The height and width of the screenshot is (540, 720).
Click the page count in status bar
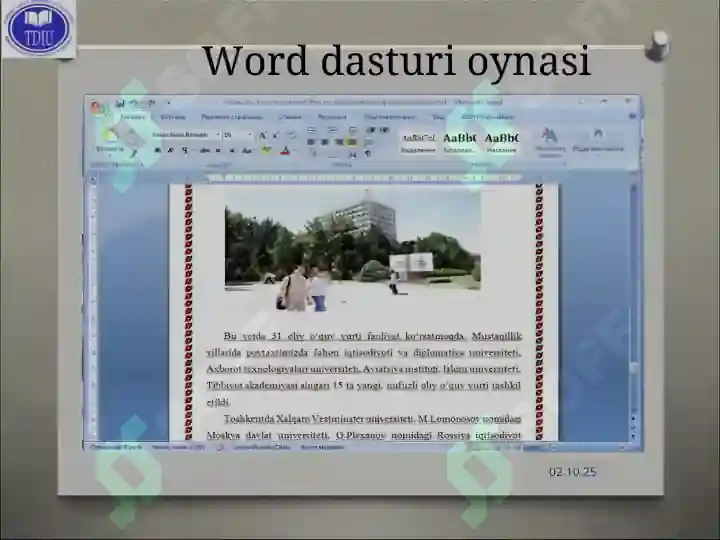point(116,447)
